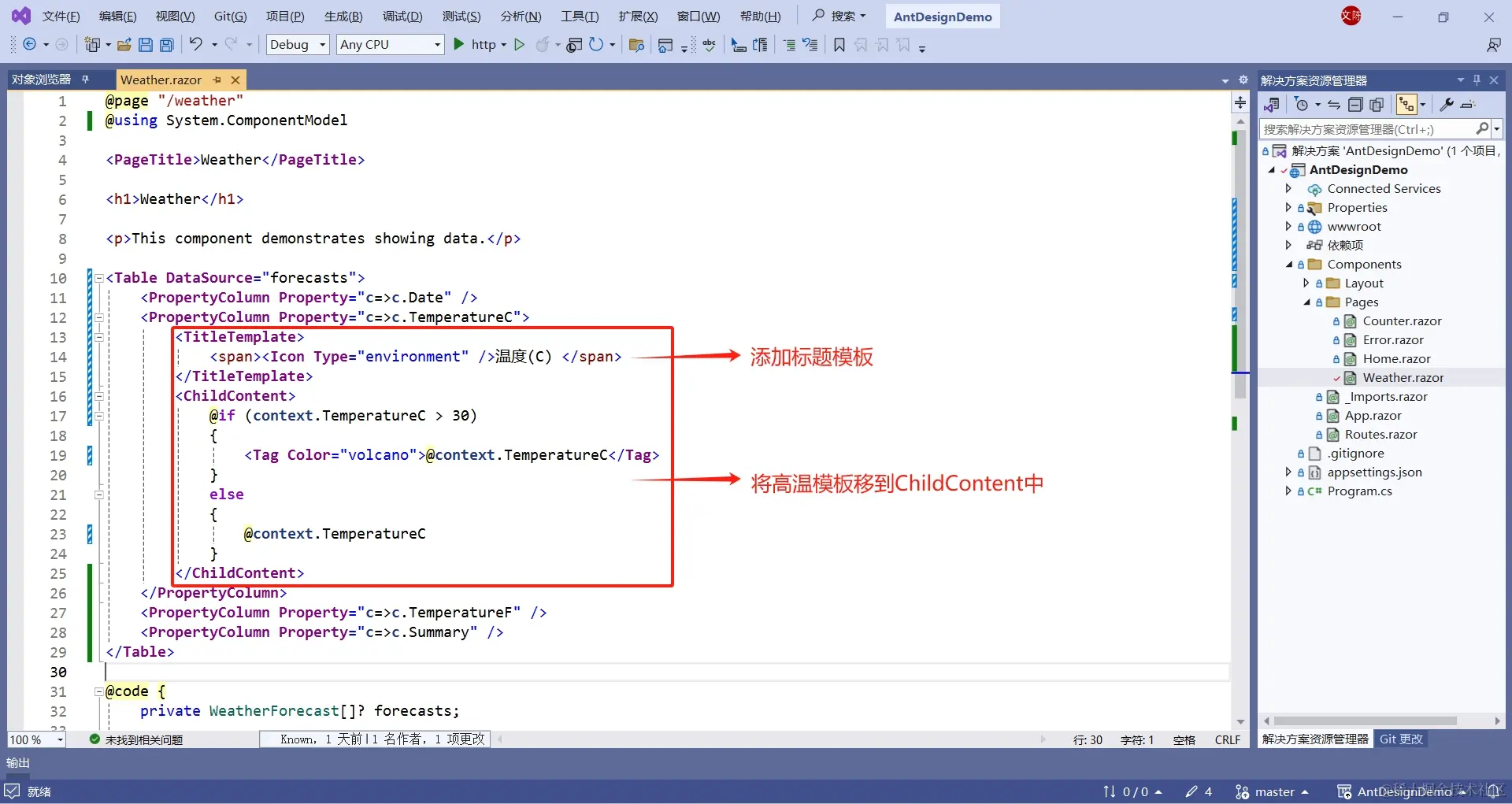Open the Any CPU platform dropdown
This screenshot has height=804, width=1512.
(391, 45)
